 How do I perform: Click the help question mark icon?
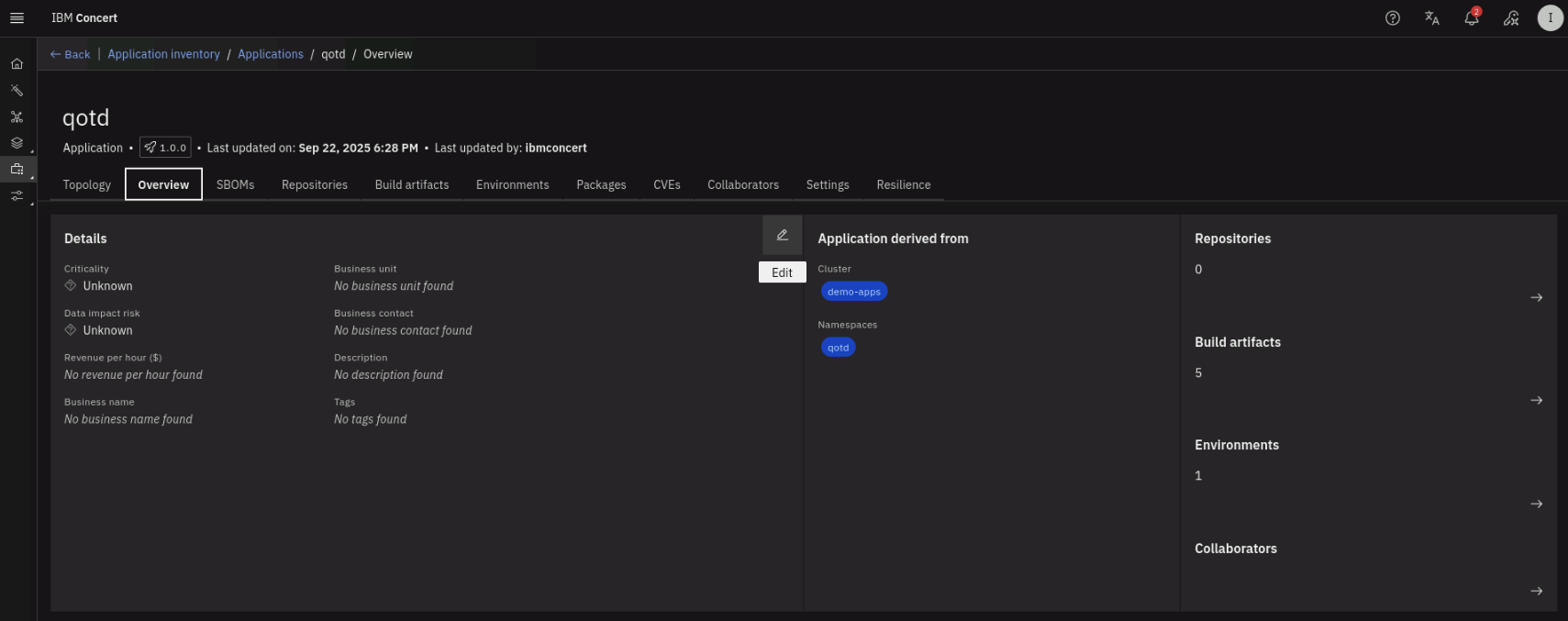point(1392,18)
